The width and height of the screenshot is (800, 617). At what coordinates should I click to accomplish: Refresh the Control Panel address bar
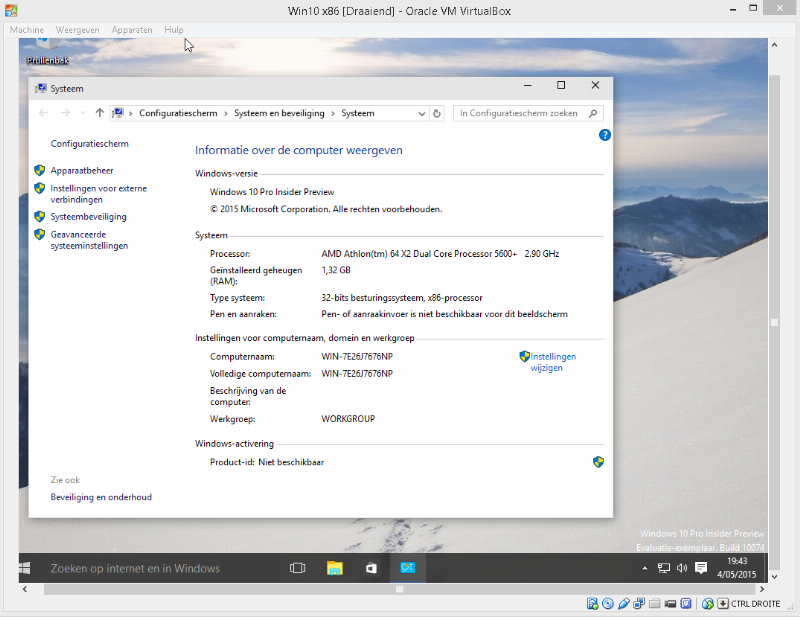coord(437,114)
